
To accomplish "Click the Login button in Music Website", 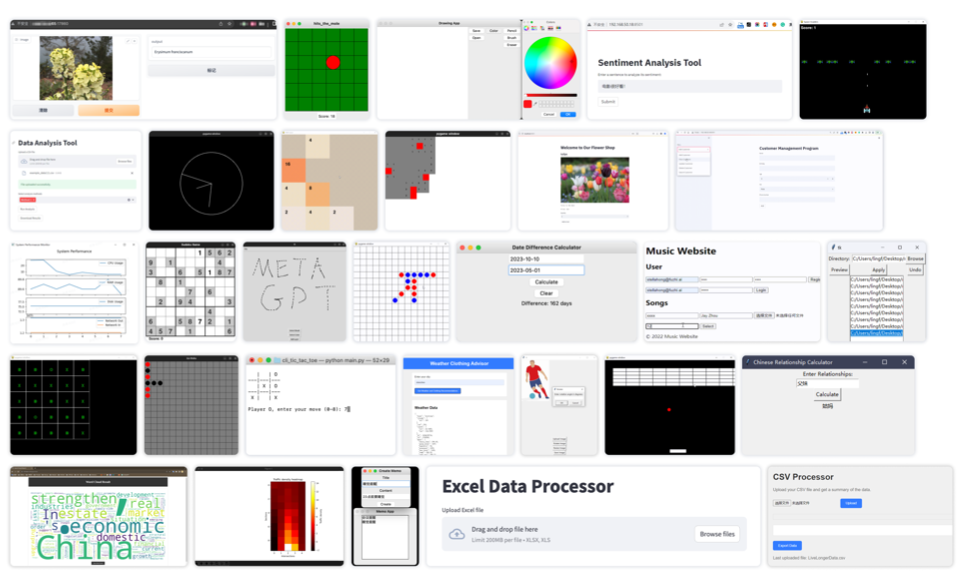I will coord(761,290).
